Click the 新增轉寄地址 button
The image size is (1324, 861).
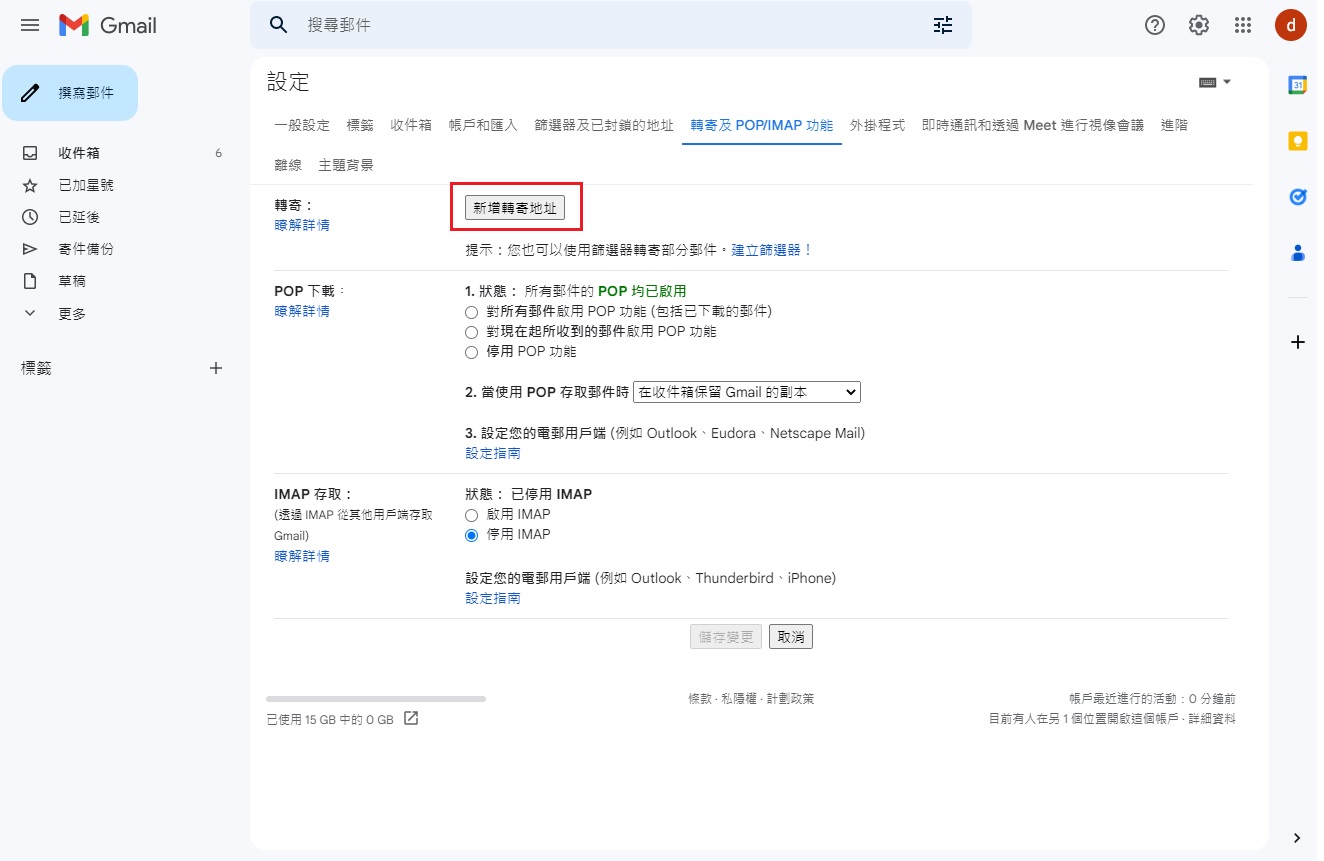pos(515,207)
